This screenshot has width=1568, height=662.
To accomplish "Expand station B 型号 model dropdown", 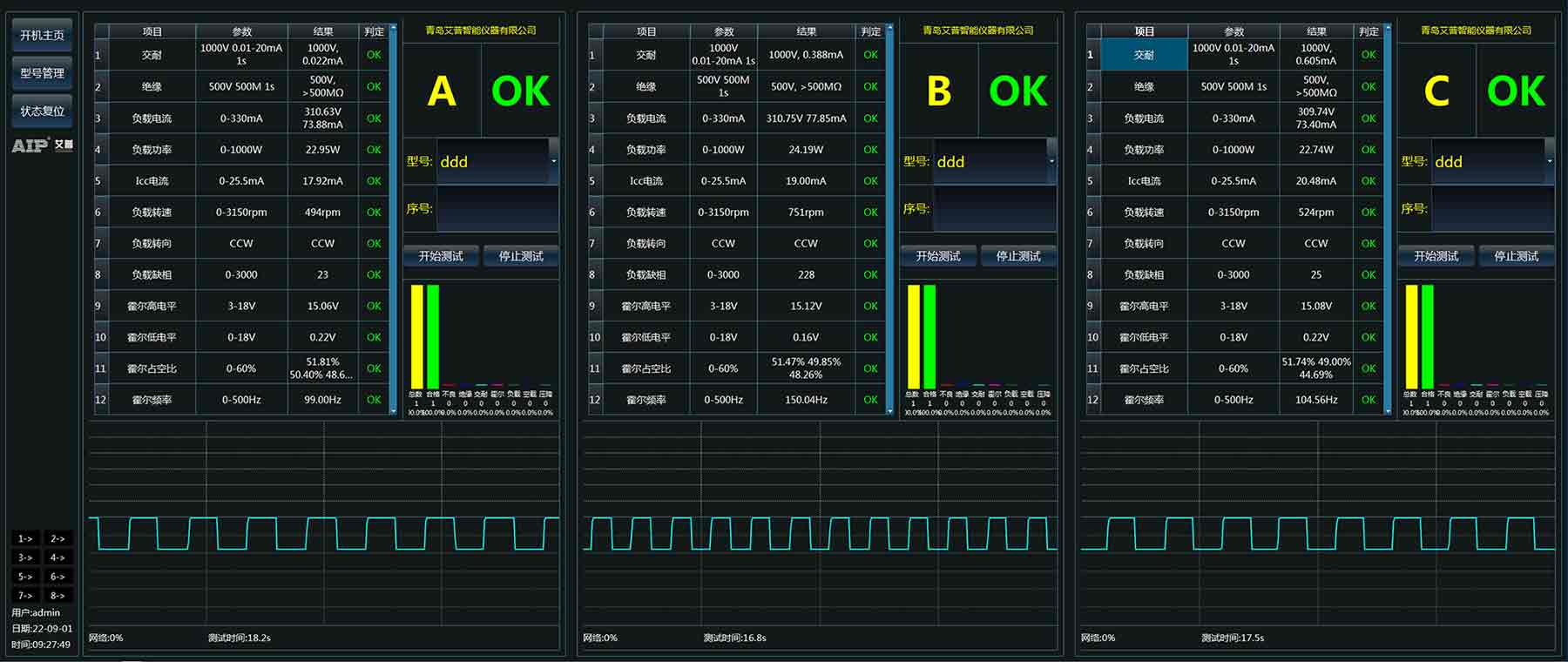I will tap(1051, 161).
